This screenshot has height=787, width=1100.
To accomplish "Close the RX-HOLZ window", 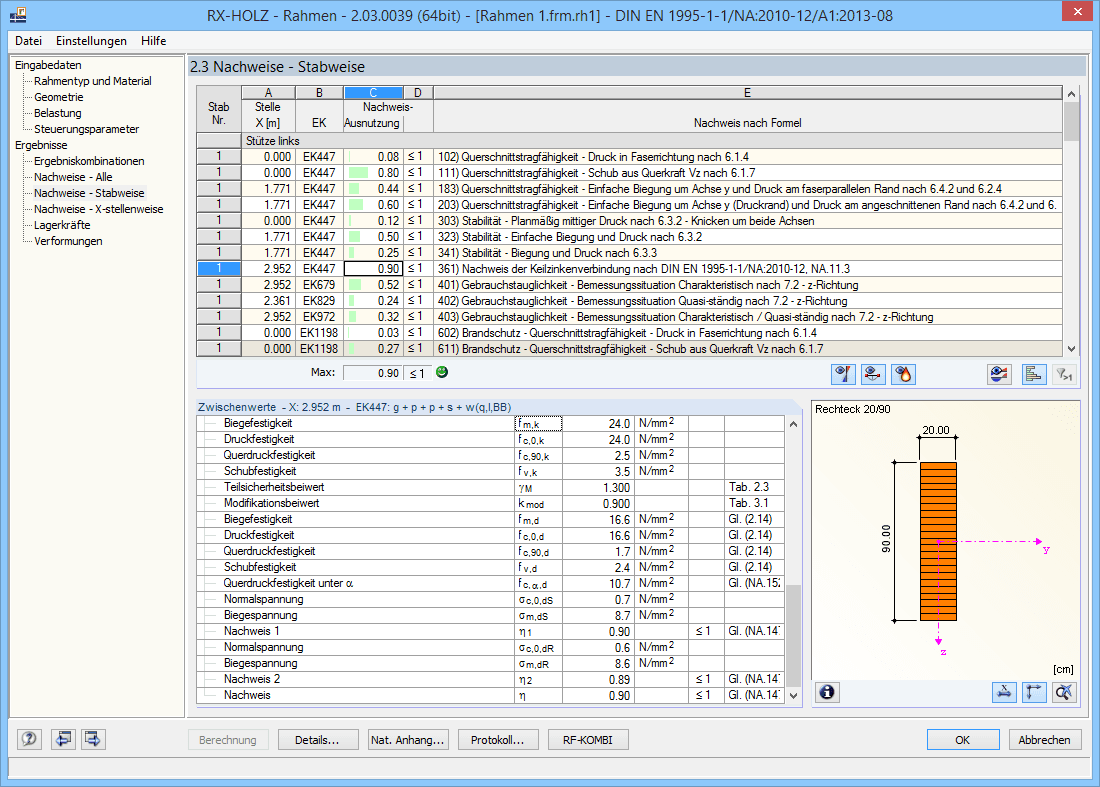I will click(1078, 11).
